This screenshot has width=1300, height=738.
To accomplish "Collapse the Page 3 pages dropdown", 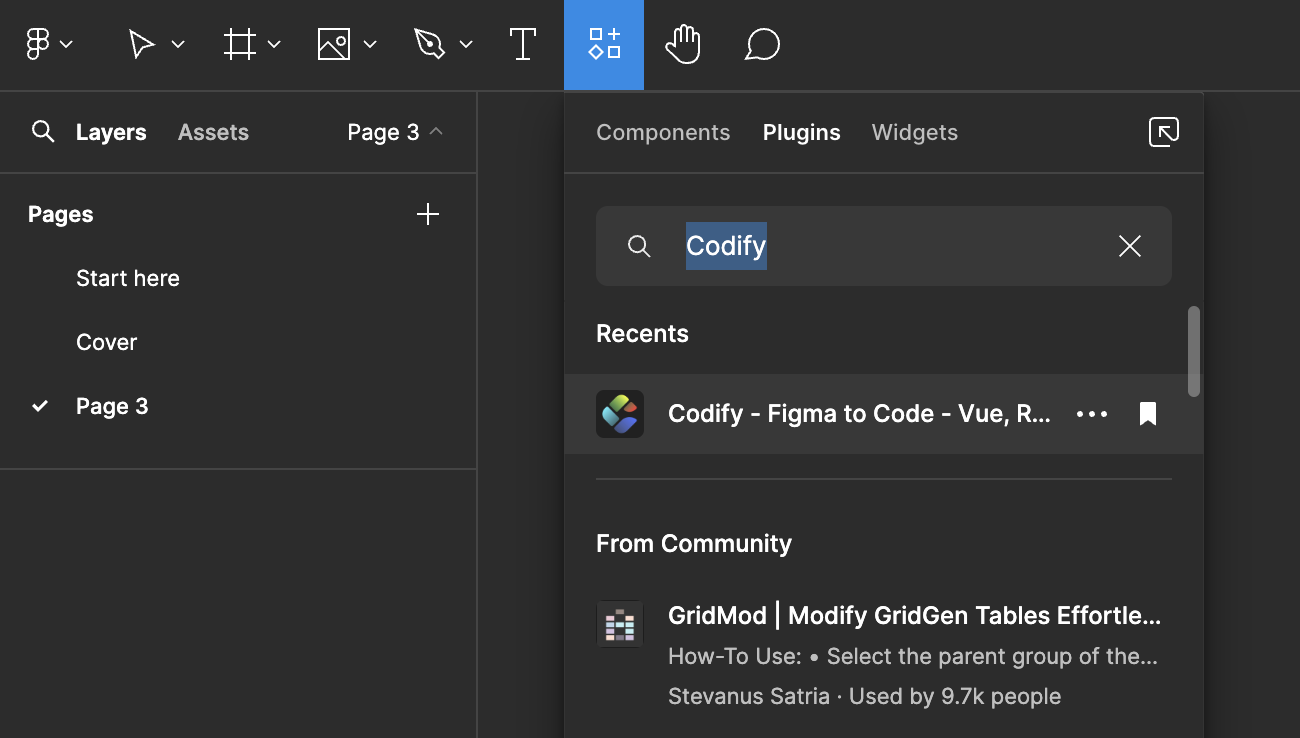I will pos(395,132).
